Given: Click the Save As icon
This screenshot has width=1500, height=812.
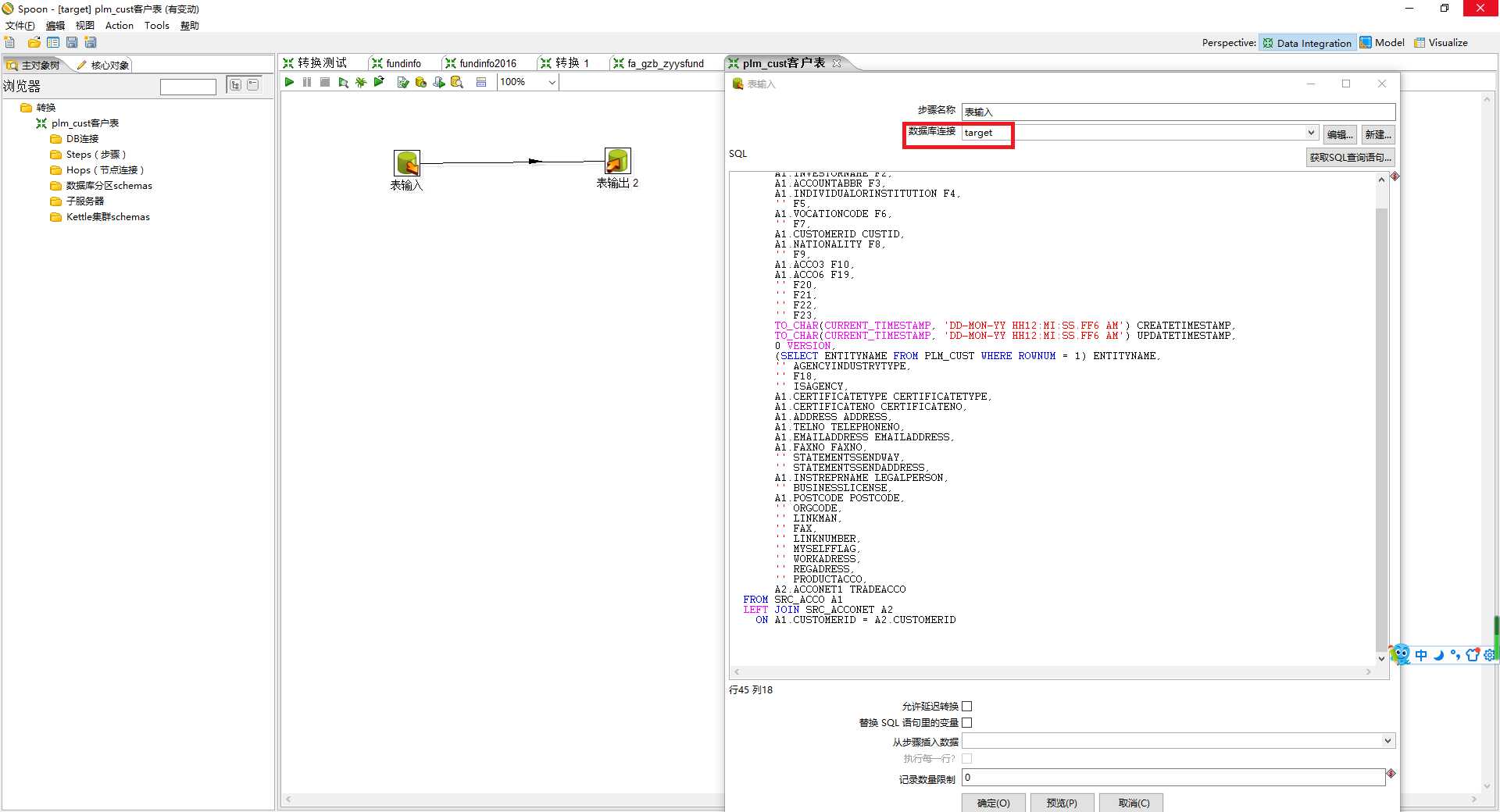Looking at the screenshot, I should click(x=91, y=42).
